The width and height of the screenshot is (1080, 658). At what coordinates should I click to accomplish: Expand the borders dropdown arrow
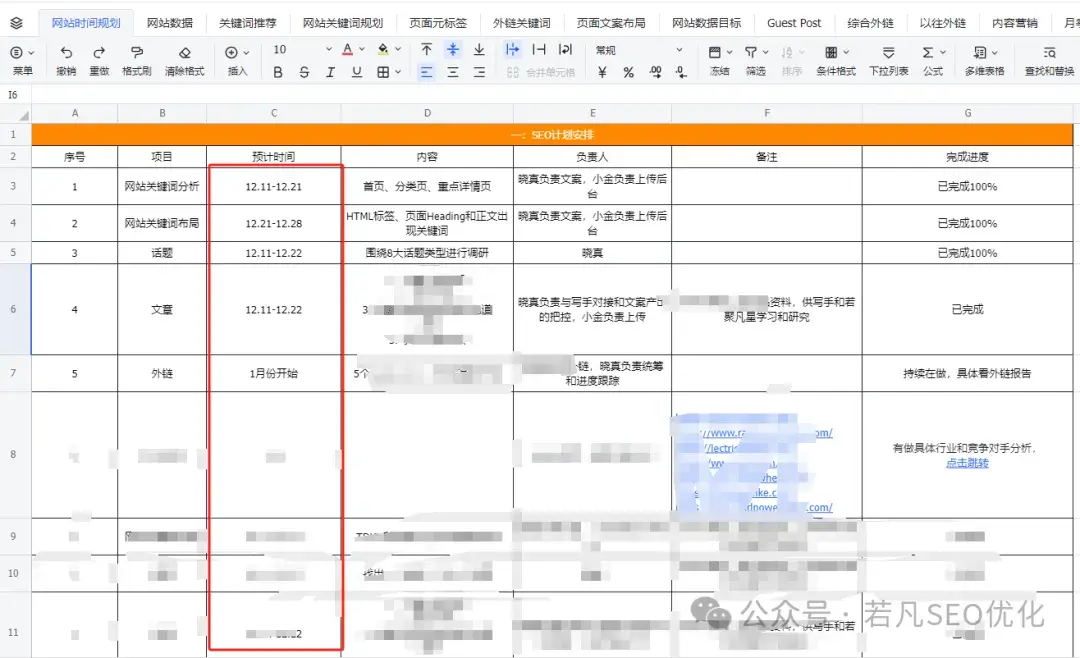point(397,72)
